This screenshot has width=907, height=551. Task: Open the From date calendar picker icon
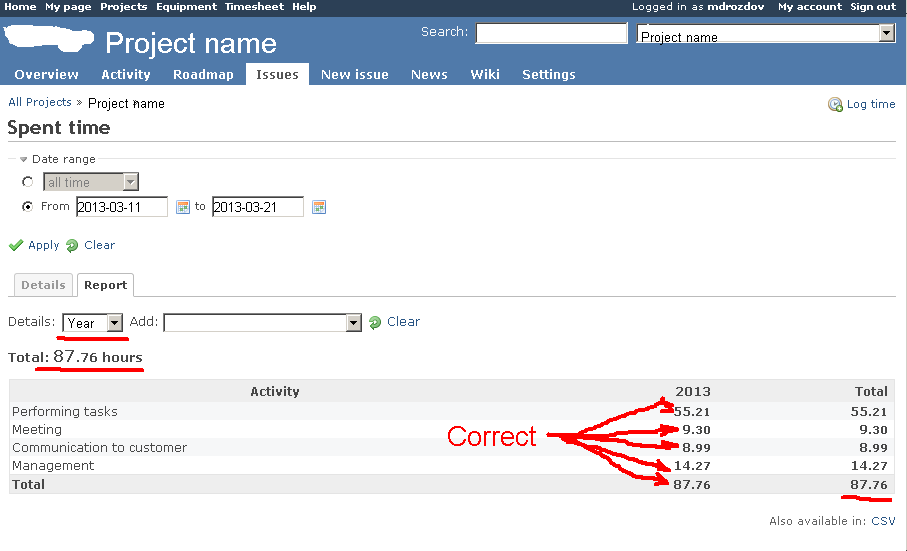coord(183,207)
